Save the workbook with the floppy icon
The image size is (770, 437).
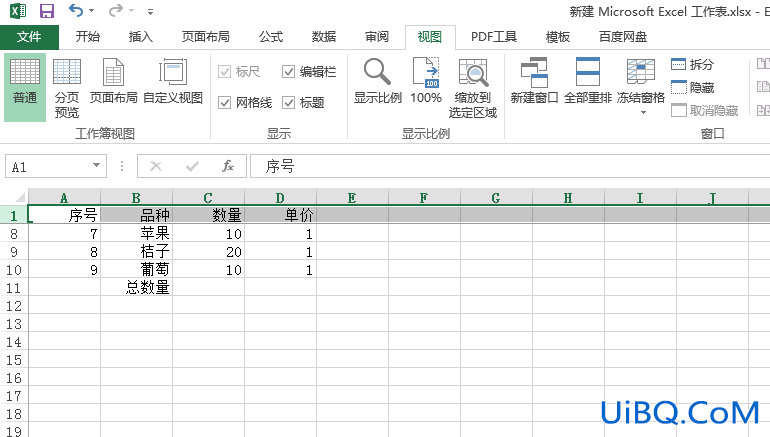47,10
